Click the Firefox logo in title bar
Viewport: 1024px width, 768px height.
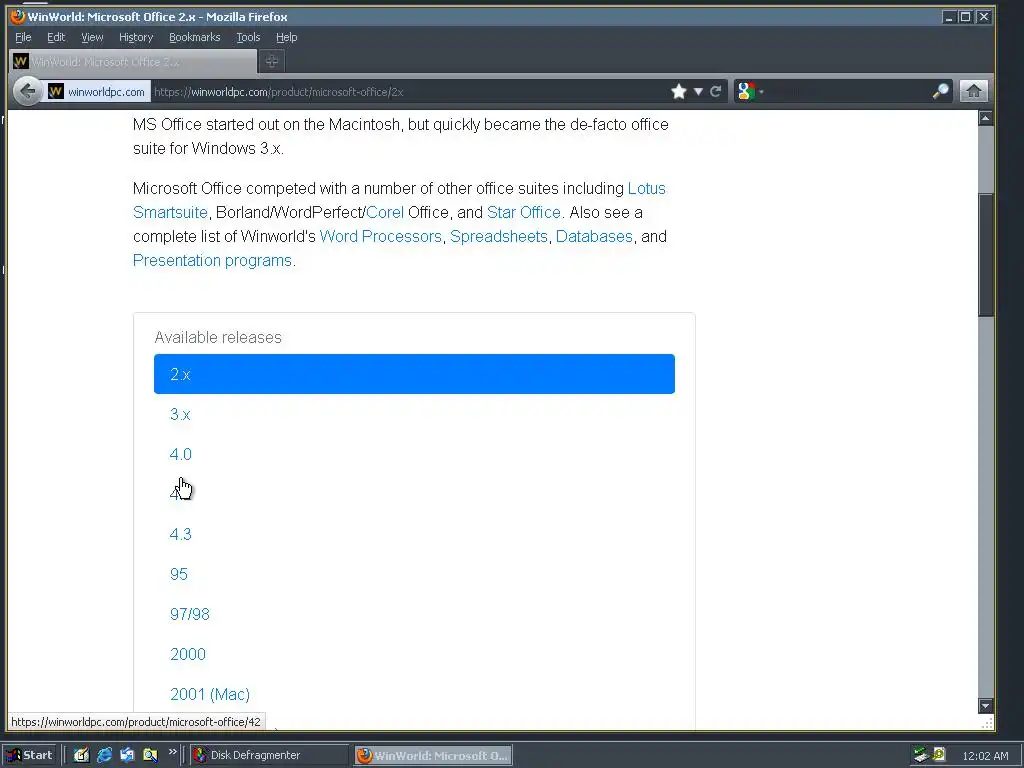[18, 16]
